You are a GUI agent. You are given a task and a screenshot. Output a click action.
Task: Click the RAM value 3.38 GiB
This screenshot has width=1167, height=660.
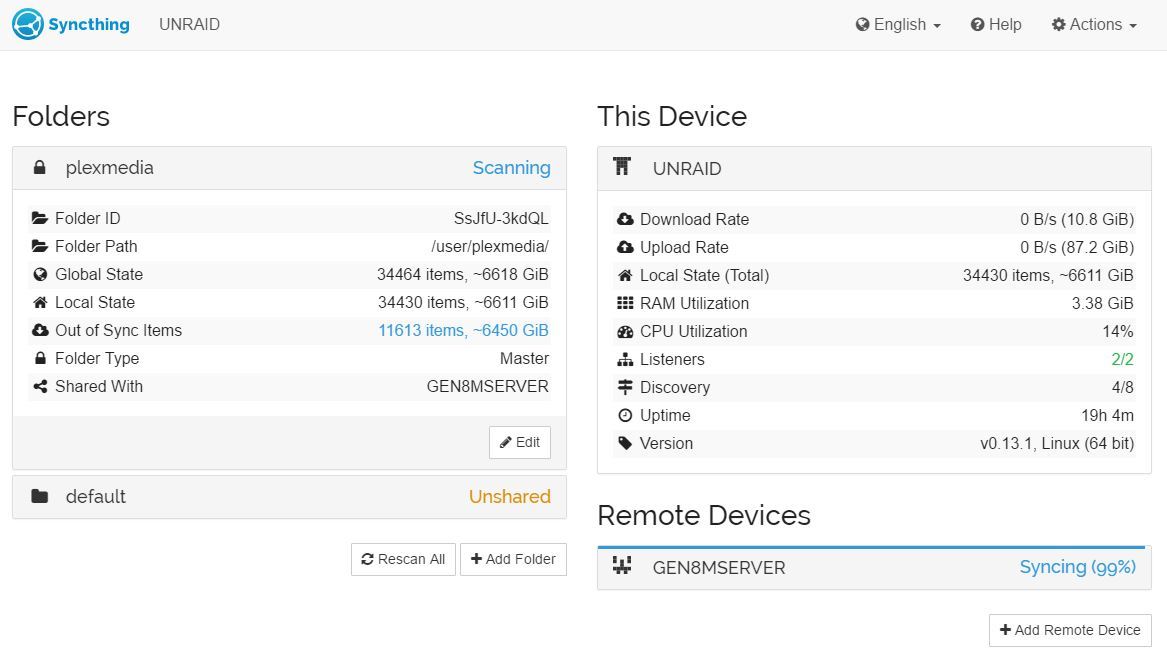click(1102, 304)
